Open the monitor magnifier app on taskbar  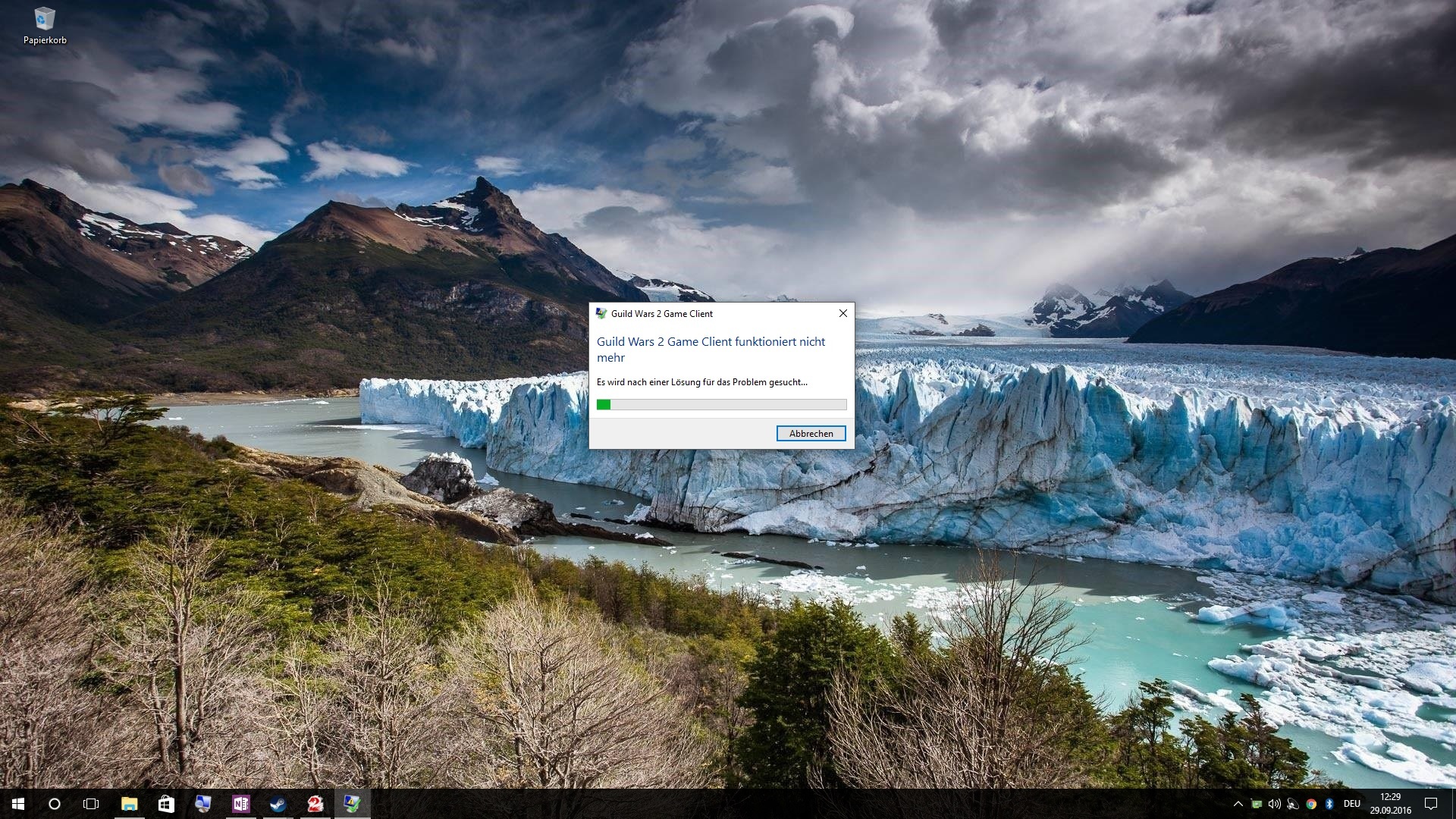click(203, 804)
